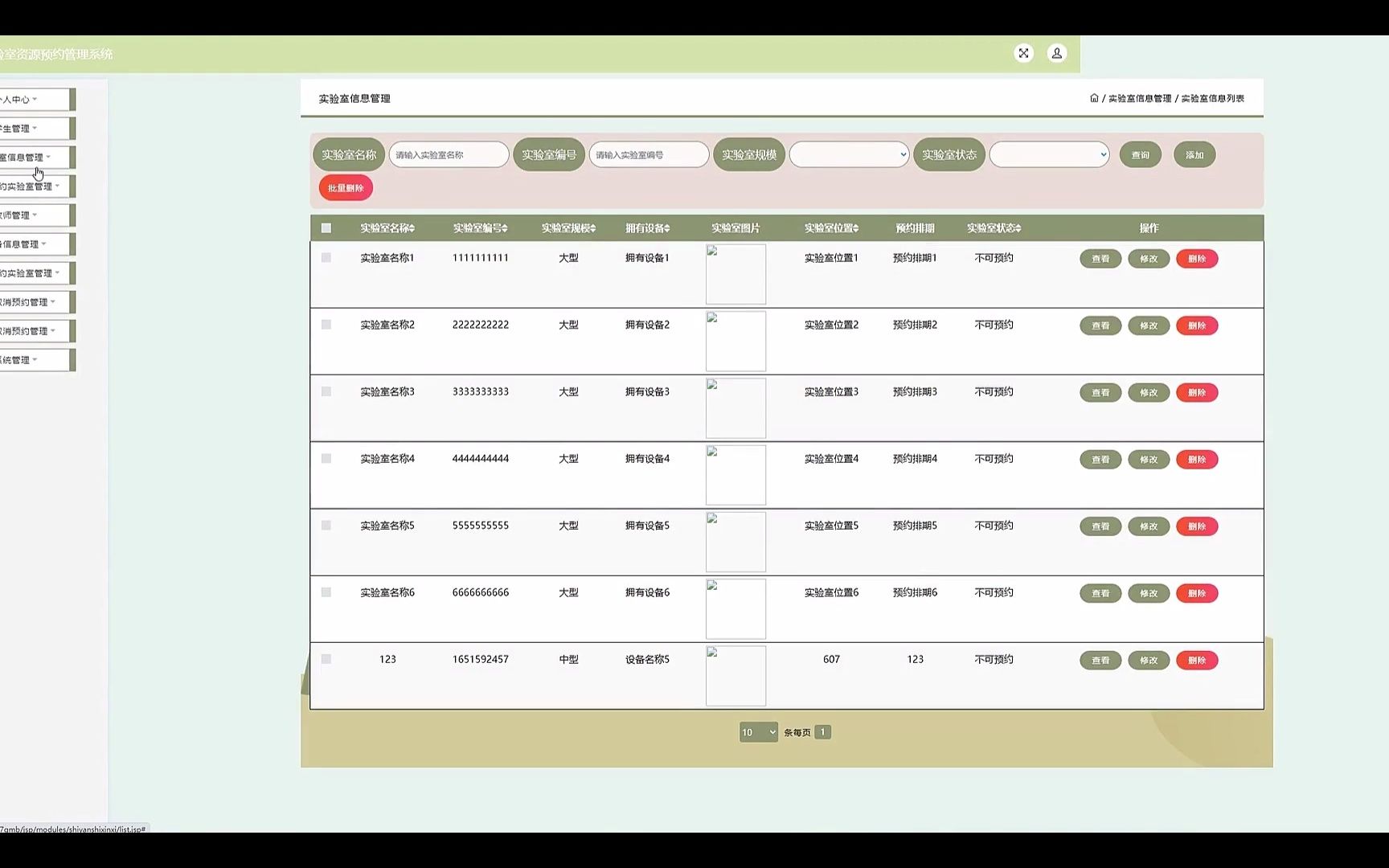Viewport: 1389px width, 868px height.
Task: Click 实验室信息管理 in the breadcrumb
Action: 1140,99
